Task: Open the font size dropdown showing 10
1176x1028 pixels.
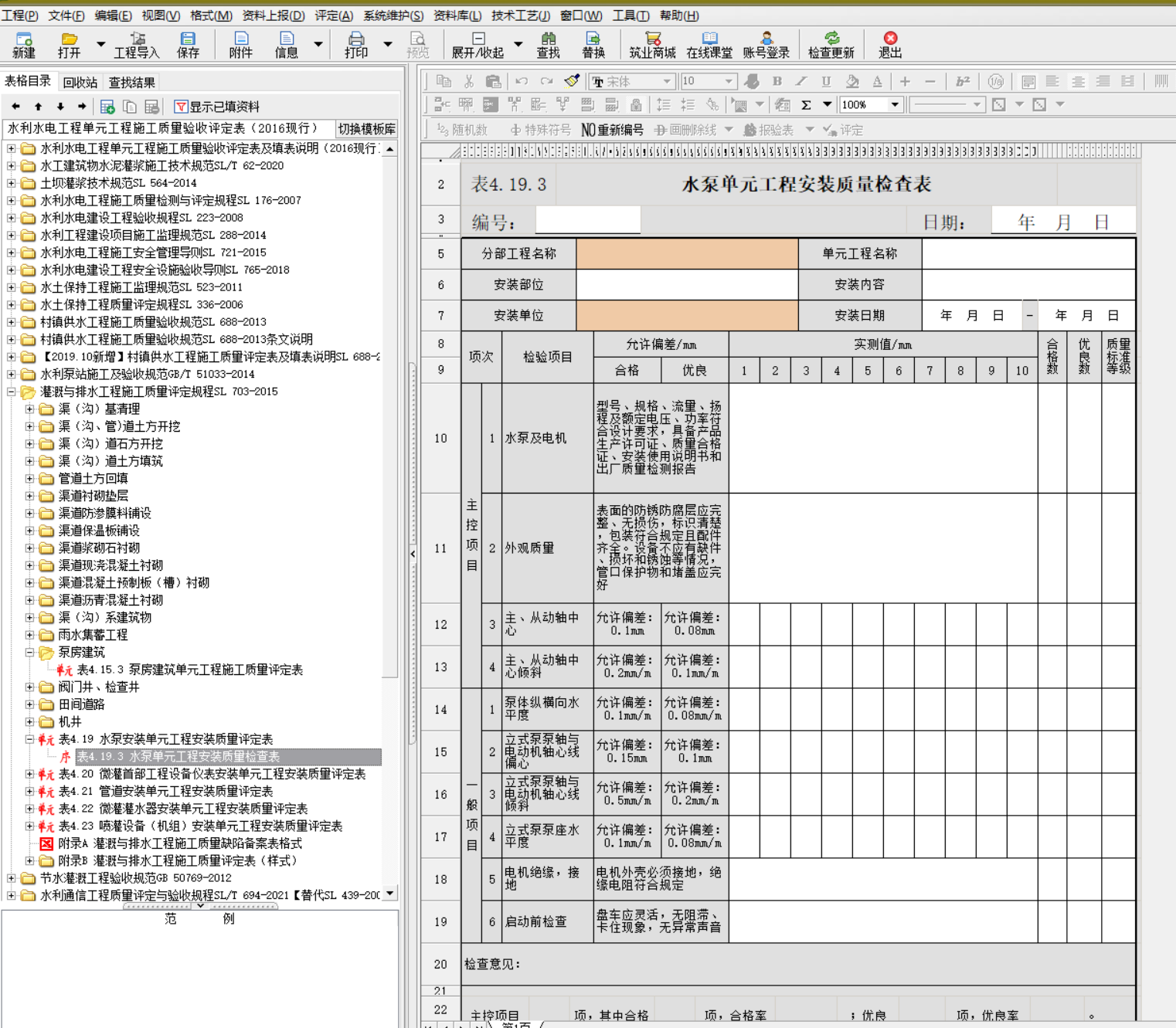Action: 729,81
